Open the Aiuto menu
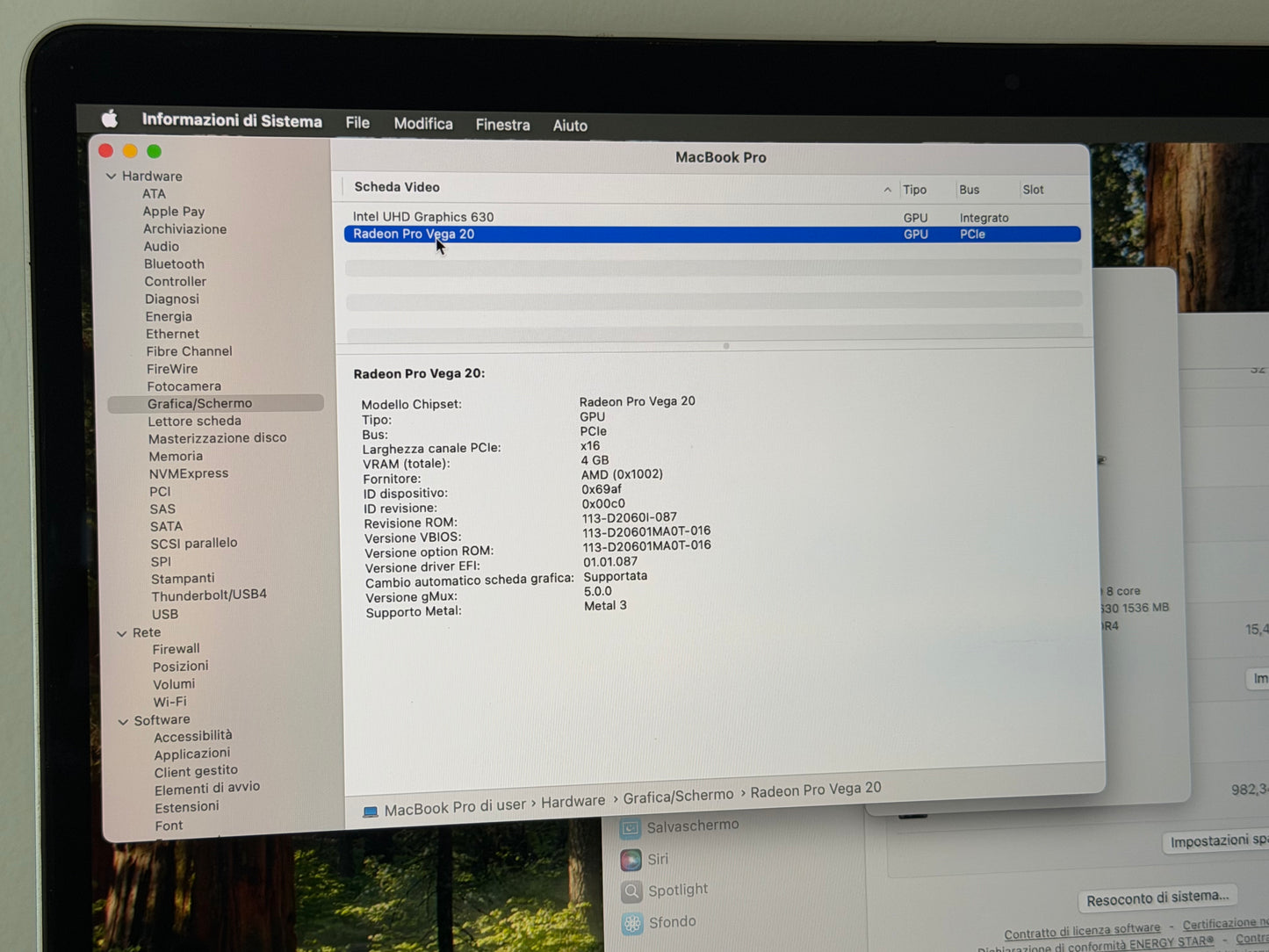1269x952 pixels. point(570,126)
